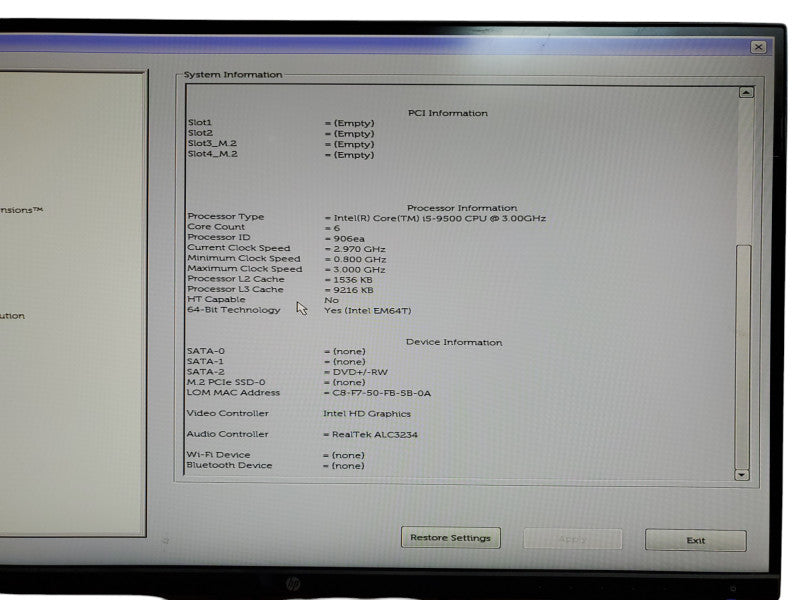
Task: Click the Restore Settings button
Action: [451, 538]
